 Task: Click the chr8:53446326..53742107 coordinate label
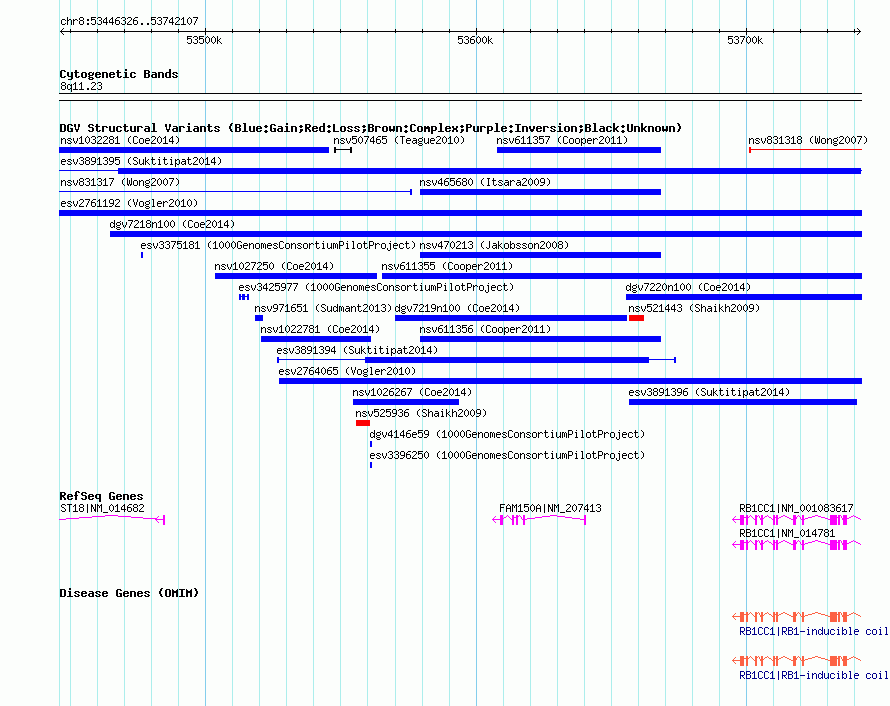129,21
